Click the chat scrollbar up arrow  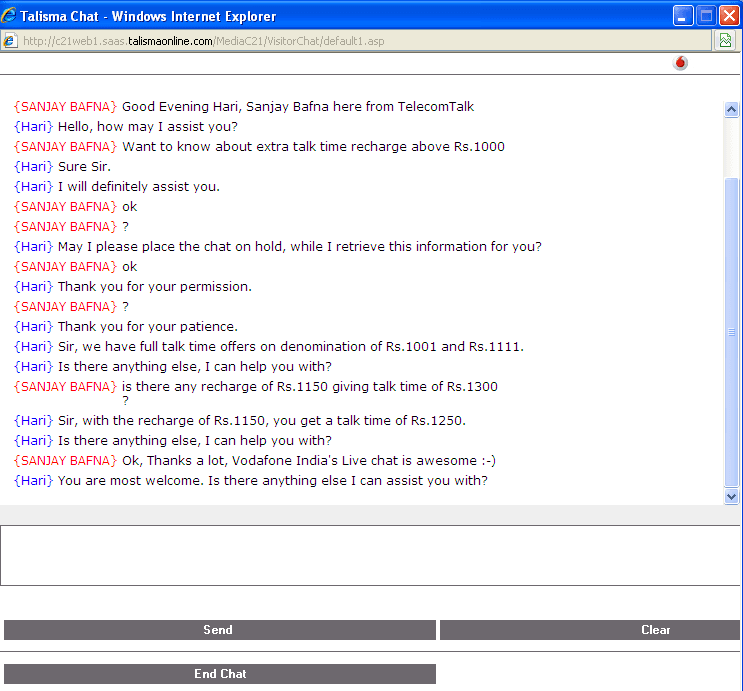[731, 109]
